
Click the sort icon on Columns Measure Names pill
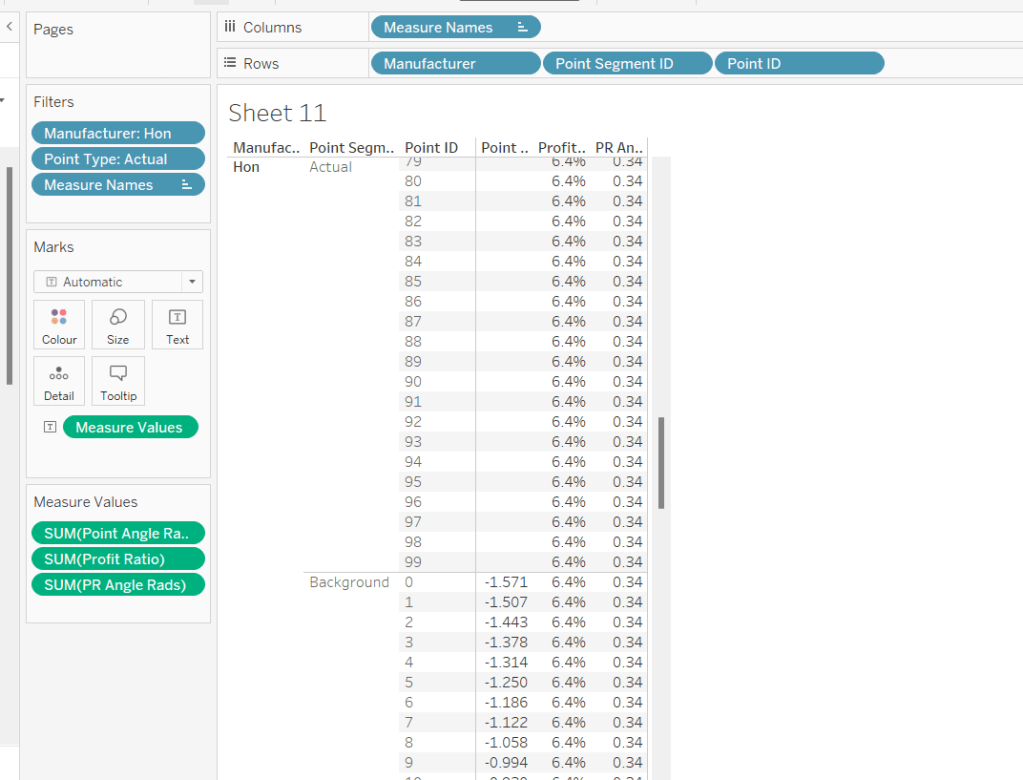pyautogui.click(x=523, y=28)
